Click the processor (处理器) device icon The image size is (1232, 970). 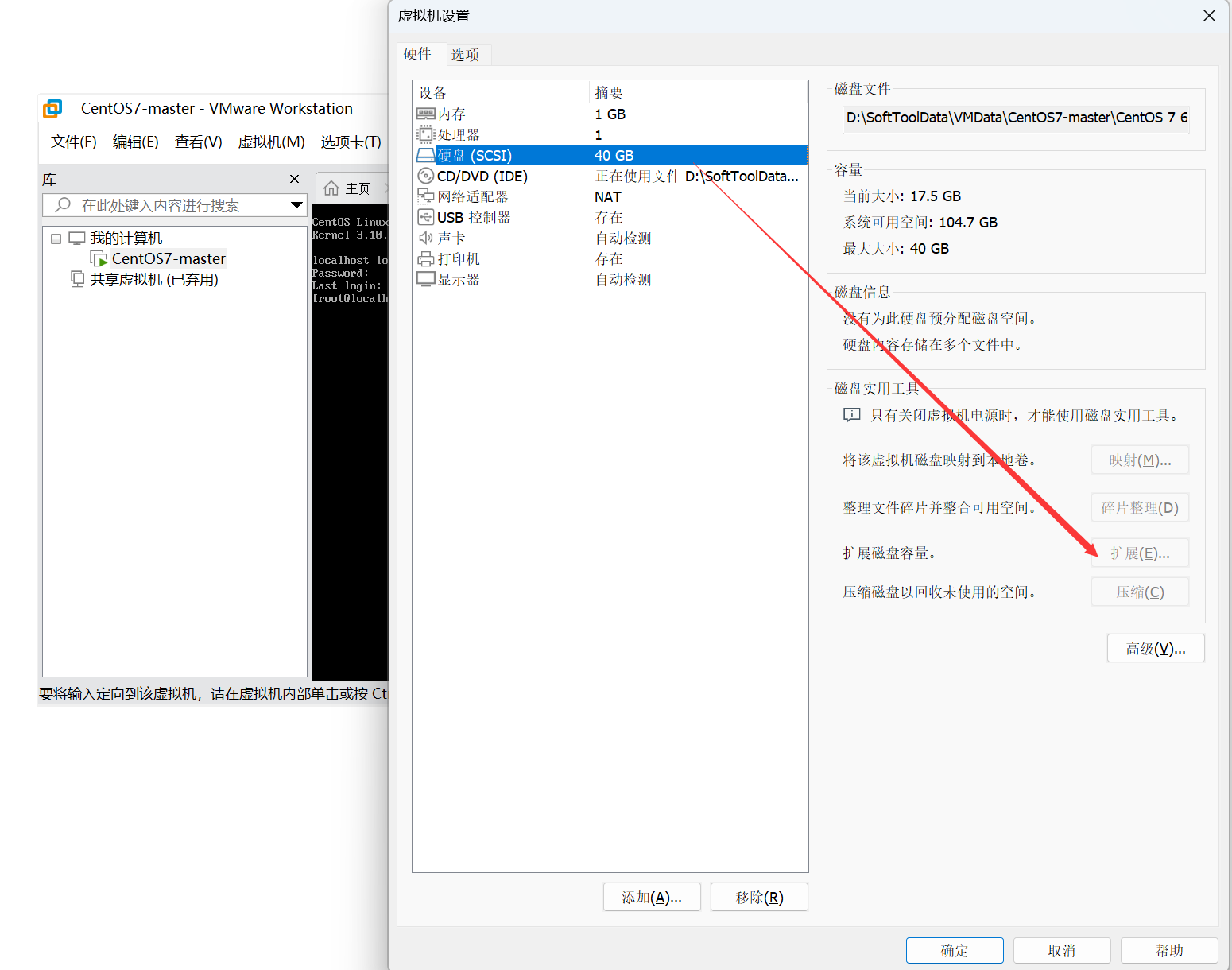426,135
